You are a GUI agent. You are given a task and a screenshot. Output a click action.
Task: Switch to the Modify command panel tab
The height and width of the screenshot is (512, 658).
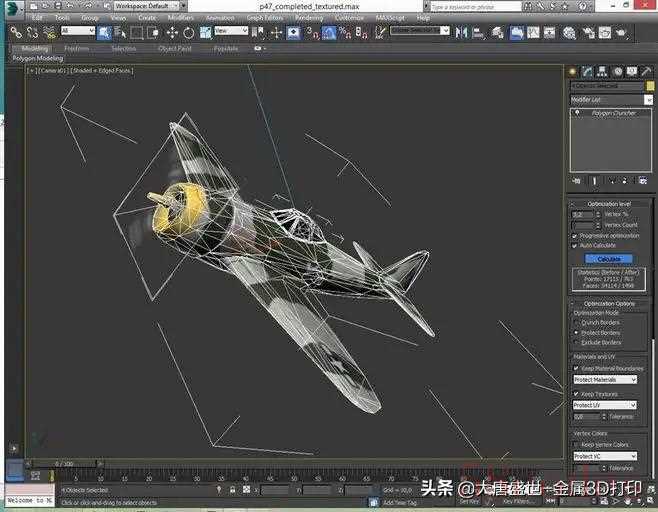(588, 72)
